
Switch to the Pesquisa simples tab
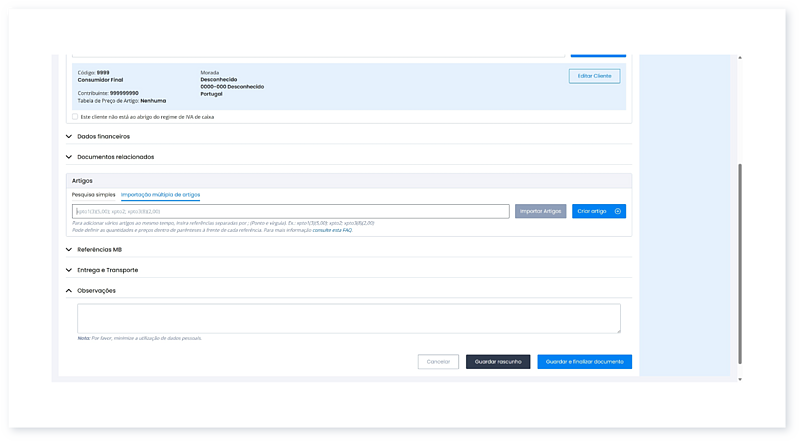coord(94,194)
